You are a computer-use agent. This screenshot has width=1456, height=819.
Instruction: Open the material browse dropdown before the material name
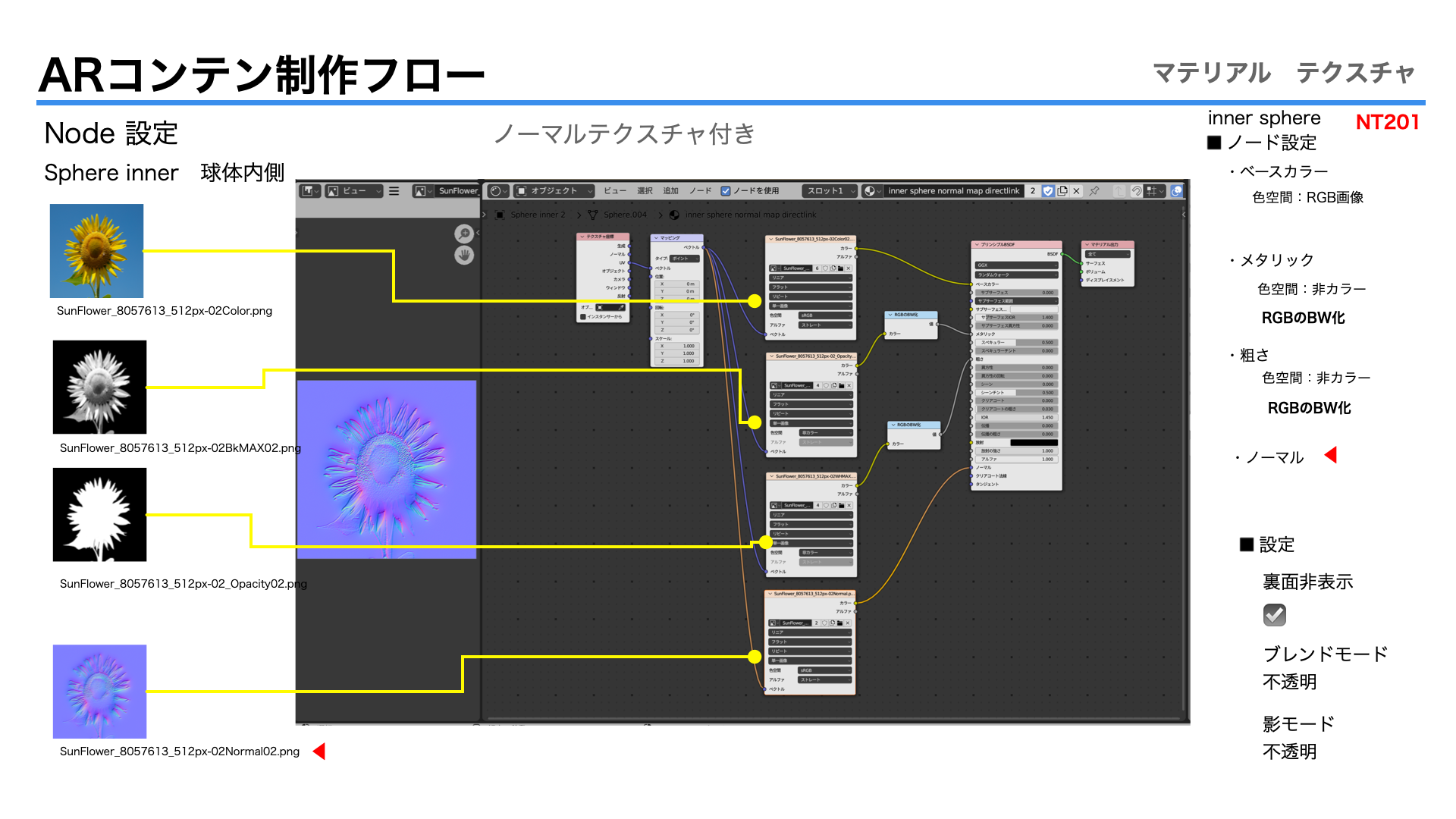(x=872, y=191)
